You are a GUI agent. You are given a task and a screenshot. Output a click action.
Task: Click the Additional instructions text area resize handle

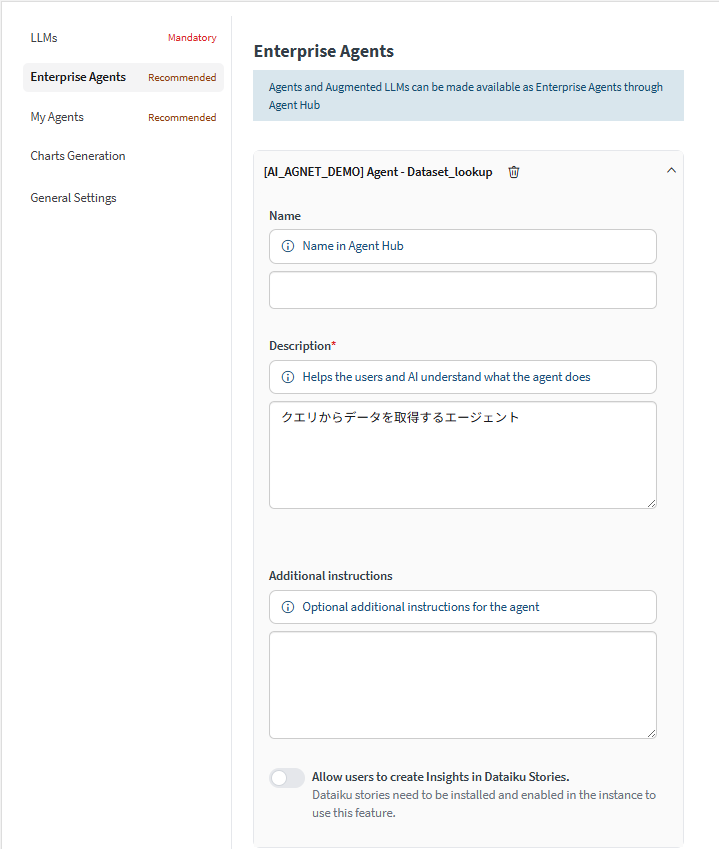[651, 733]
